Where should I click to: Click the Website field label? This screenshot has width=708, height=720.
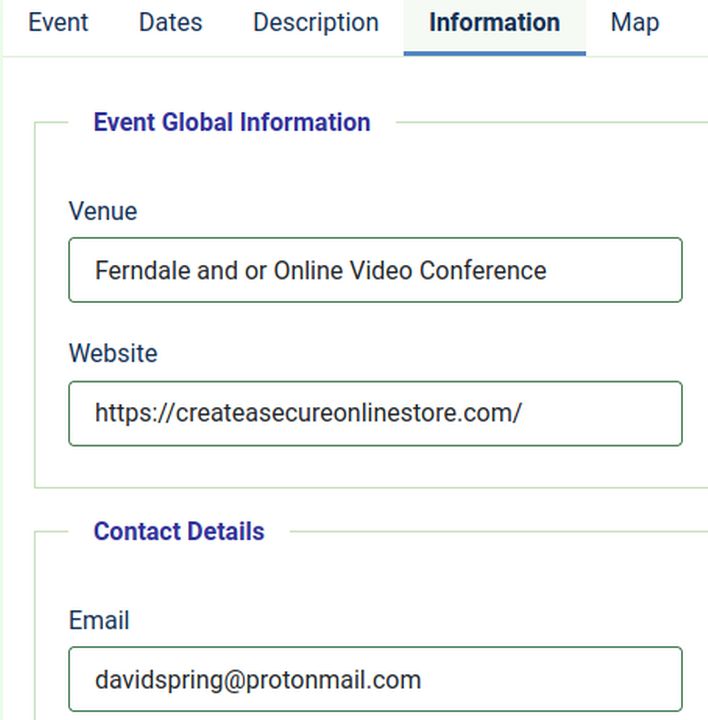coord(113,353)
